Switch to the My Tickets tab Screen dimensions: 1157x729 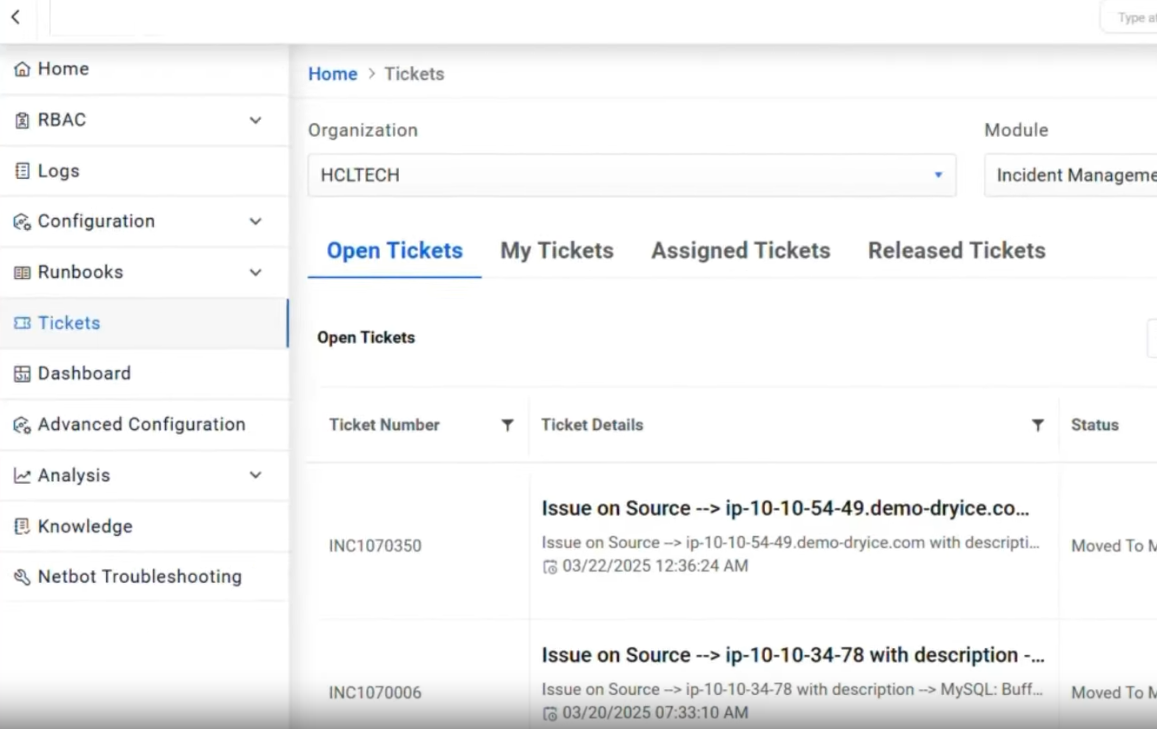557,251
